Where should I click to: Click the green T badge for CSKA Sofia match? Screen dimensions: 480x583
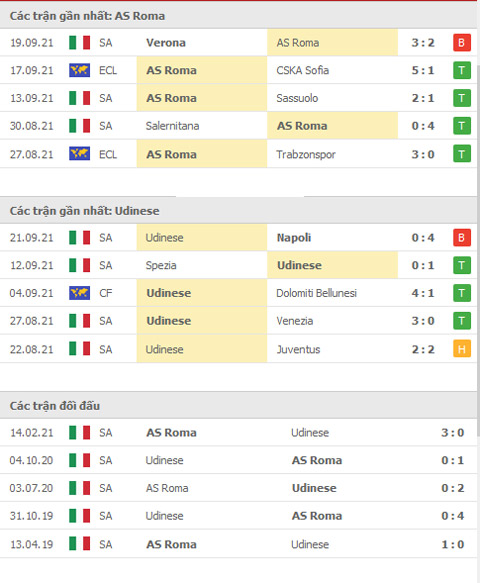point(462,70)
